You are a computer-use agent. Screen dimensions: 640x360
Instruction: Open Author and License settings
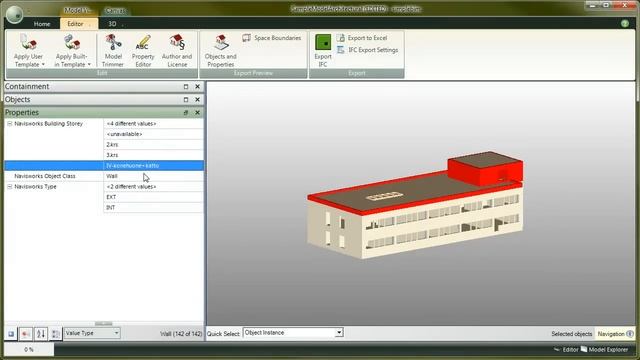click(177, 50)
